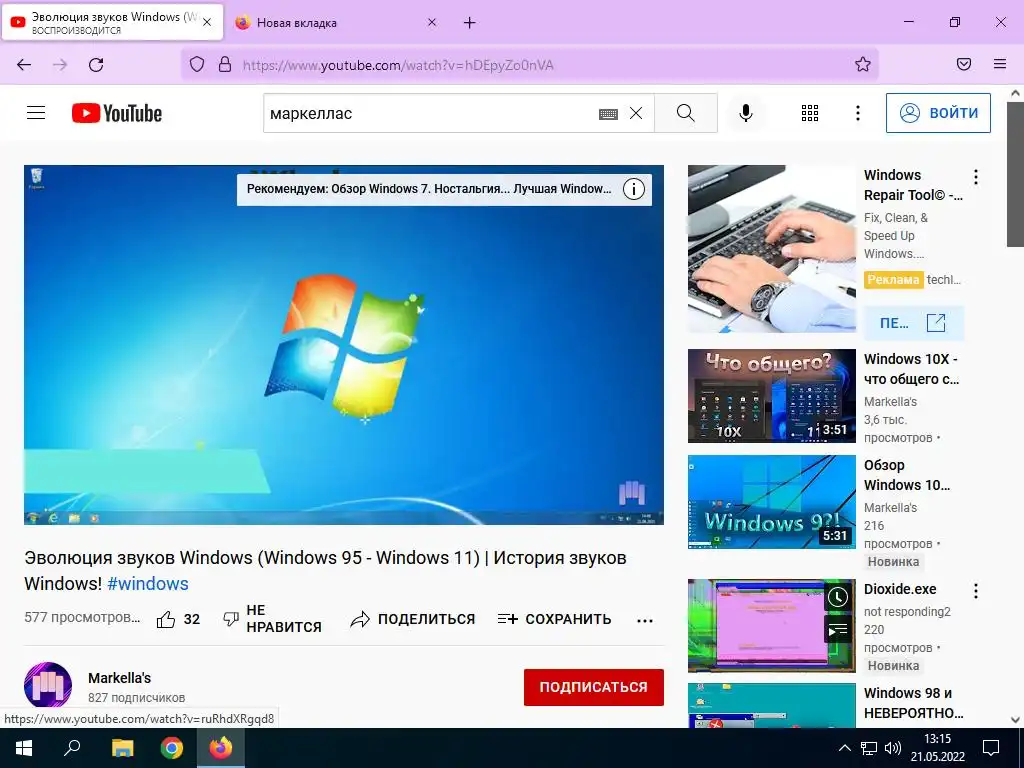Image resolution: width=1024 pixels, height=768 pixels.
Task: Open the Markella's channel name link
Action: click(120, 678)
